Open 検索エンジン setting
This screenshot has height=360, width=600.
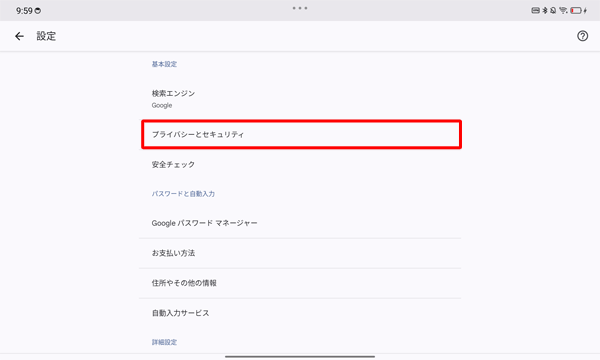[x=300, y=98]
